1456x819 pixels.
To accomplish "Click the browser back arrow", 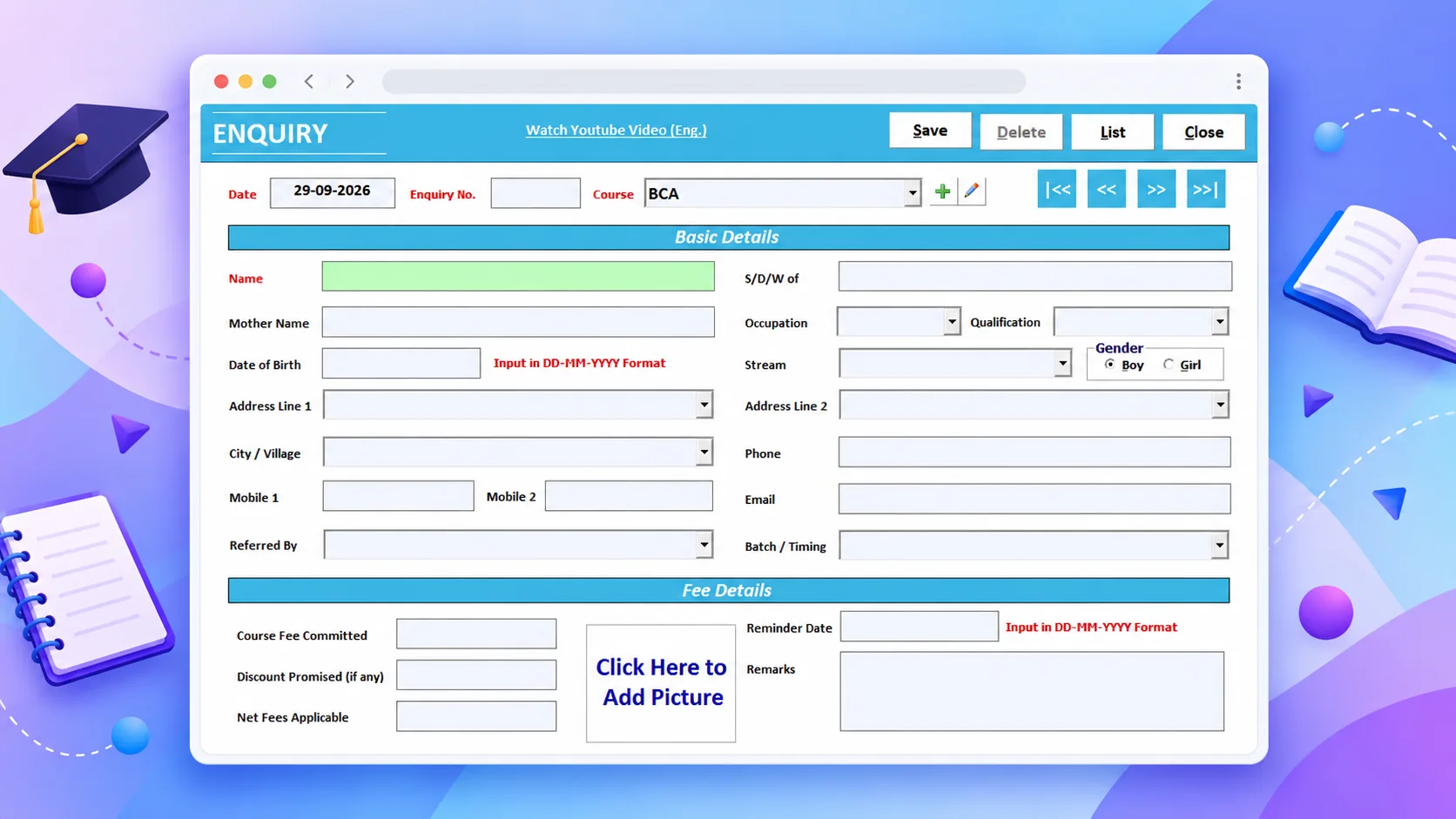I will pos(309,81).
